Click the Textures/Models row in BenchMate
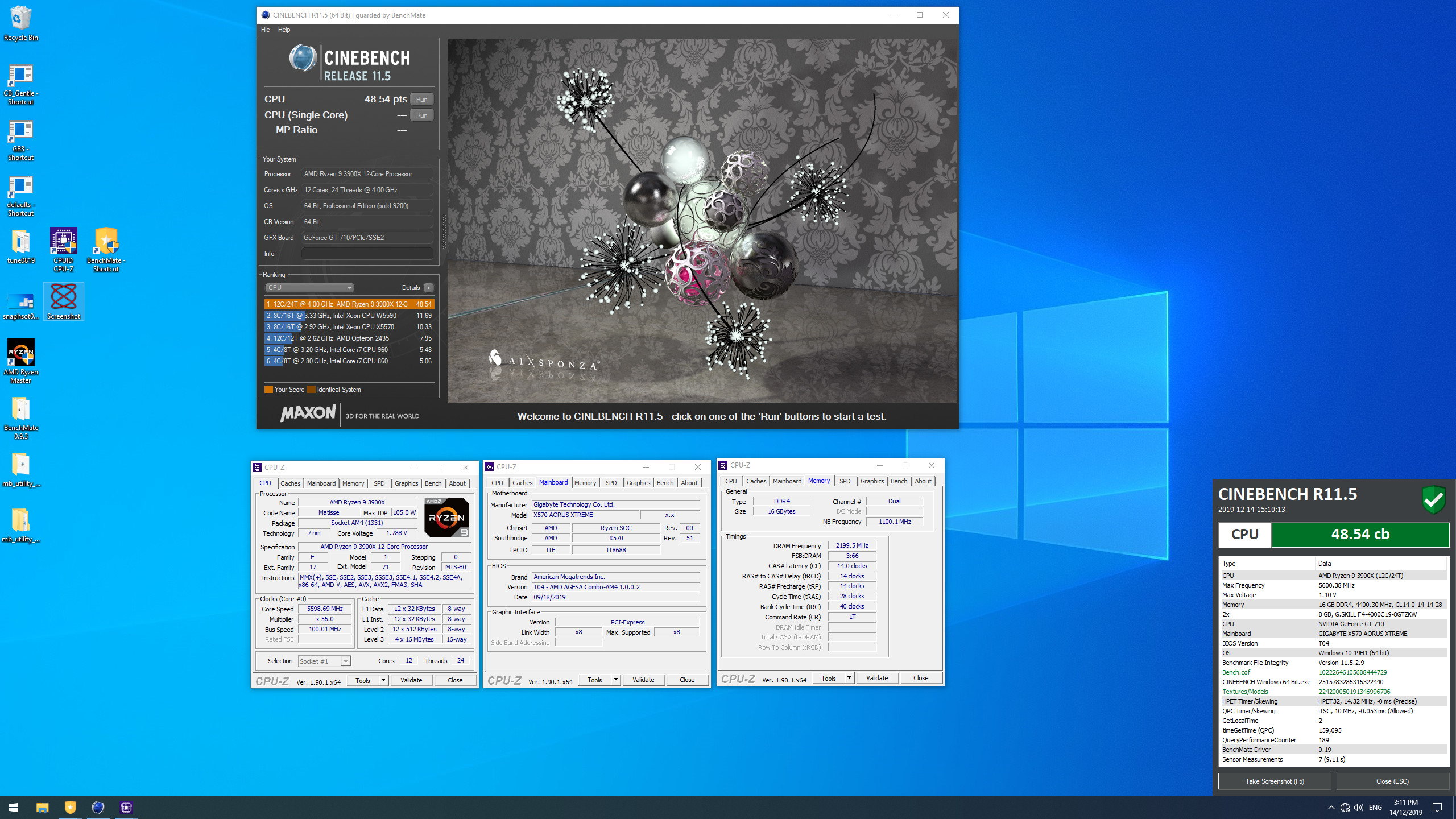 (x=1333, y=692)
